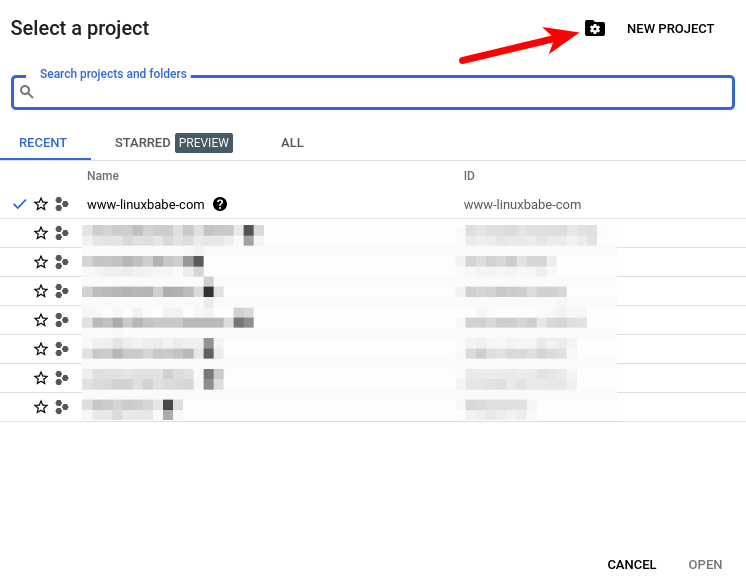Click the NEW PROJECT button

670,29
